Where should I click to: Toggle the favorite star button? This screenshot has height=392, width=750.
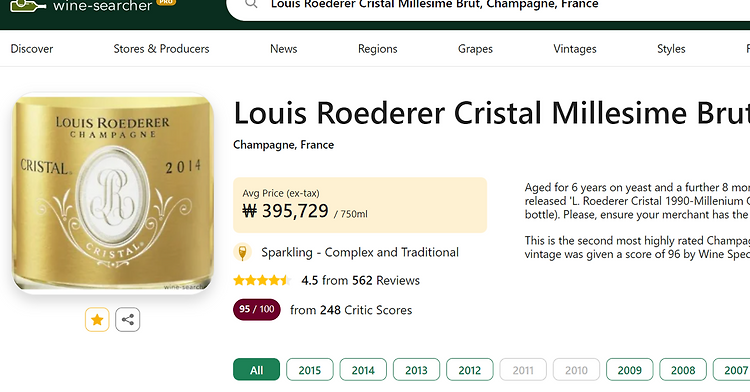tap(97, 319)
